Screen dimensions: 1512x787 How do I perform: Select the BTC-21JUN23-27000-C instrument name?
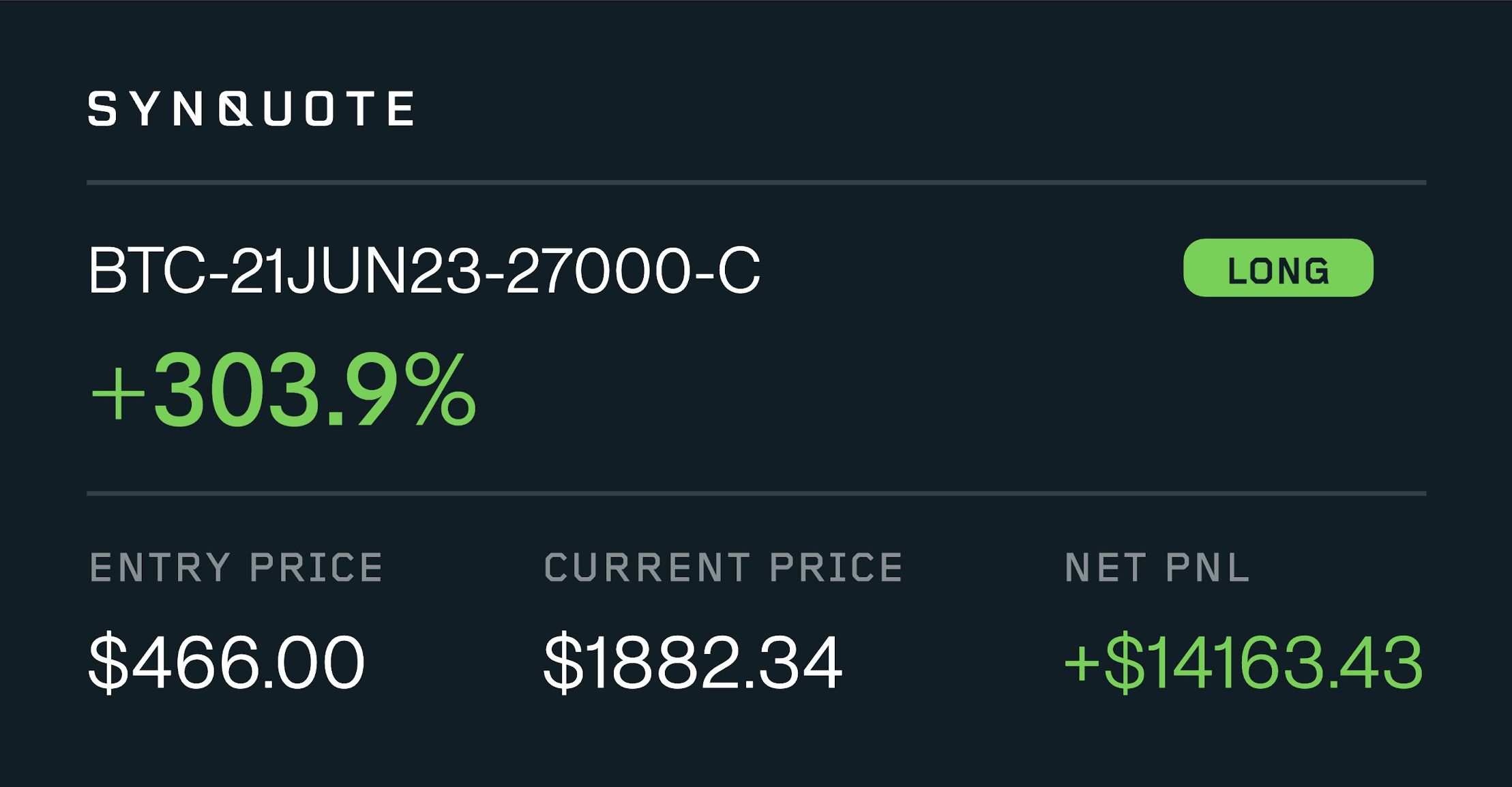coord(424,271)
